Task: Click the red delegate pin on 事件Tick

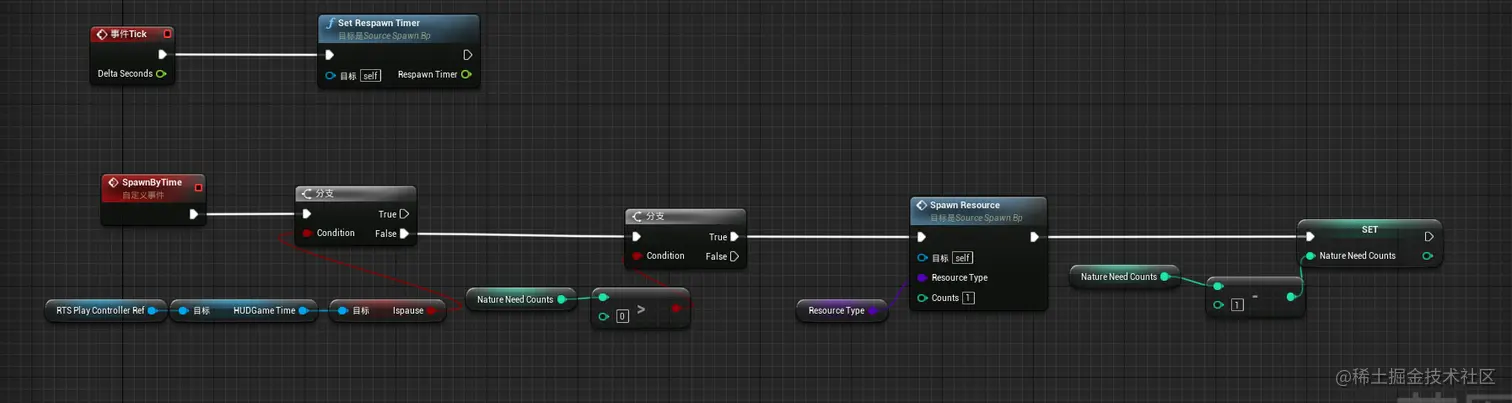Action: coord(167,34)
